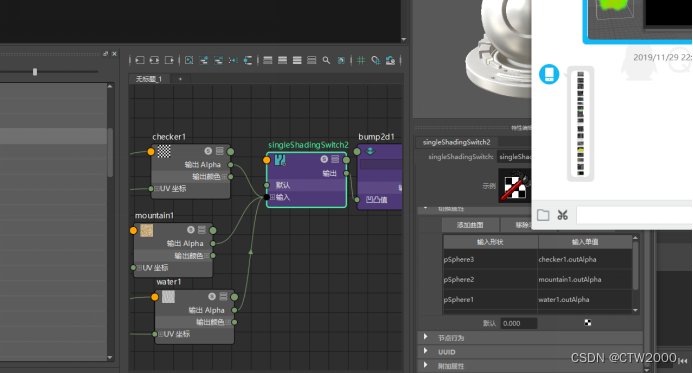693x373 pixels.
Task: Click the blue phone avatar in chat
Action: [x=549, y=74]
